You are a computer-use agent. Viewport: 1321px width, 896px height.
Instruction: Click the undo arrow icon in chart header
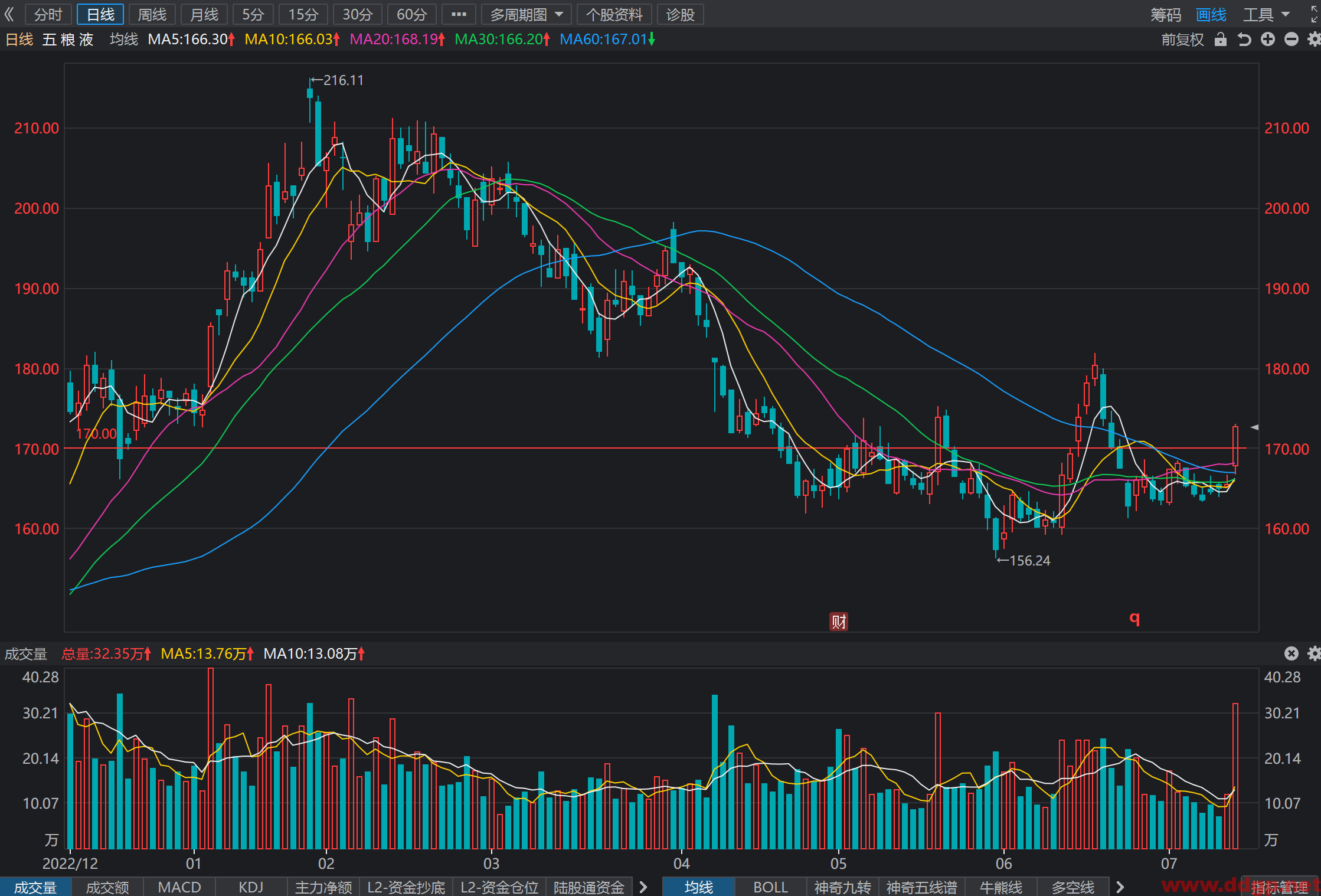click(1244, 40)
